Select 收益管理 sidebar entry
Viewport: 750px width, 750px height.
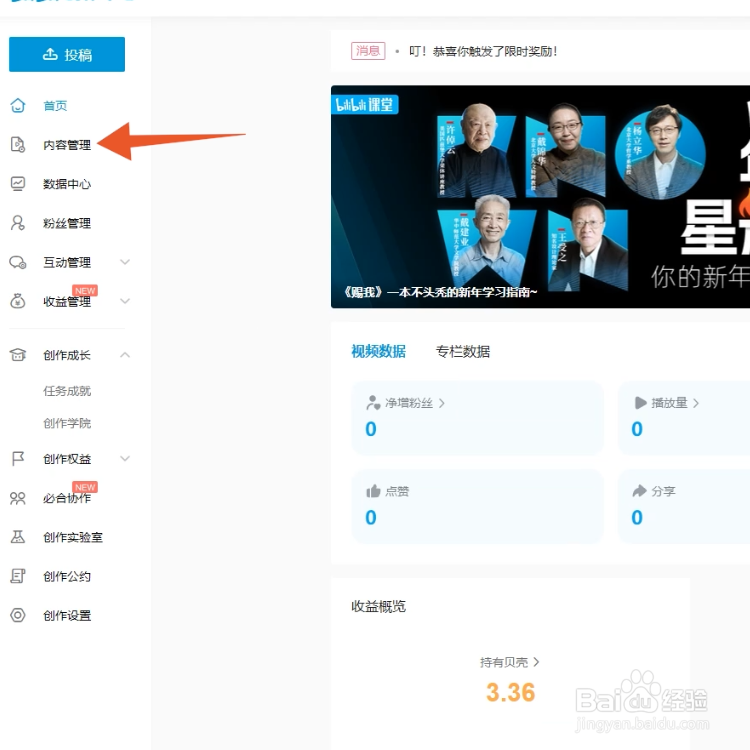point(67,302)
